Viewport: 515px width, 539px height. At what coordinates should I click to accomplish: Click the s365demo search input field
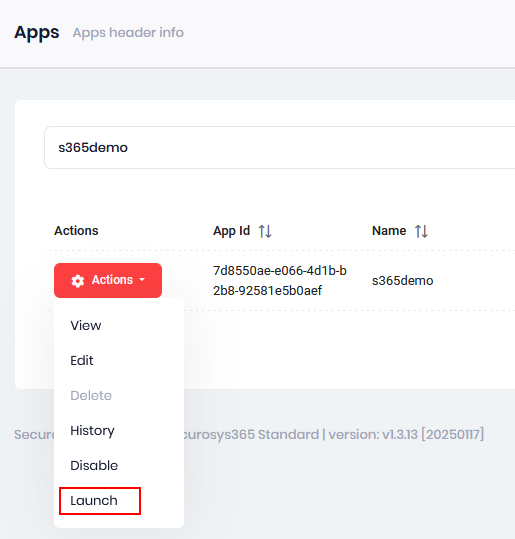tap(280, 147)
